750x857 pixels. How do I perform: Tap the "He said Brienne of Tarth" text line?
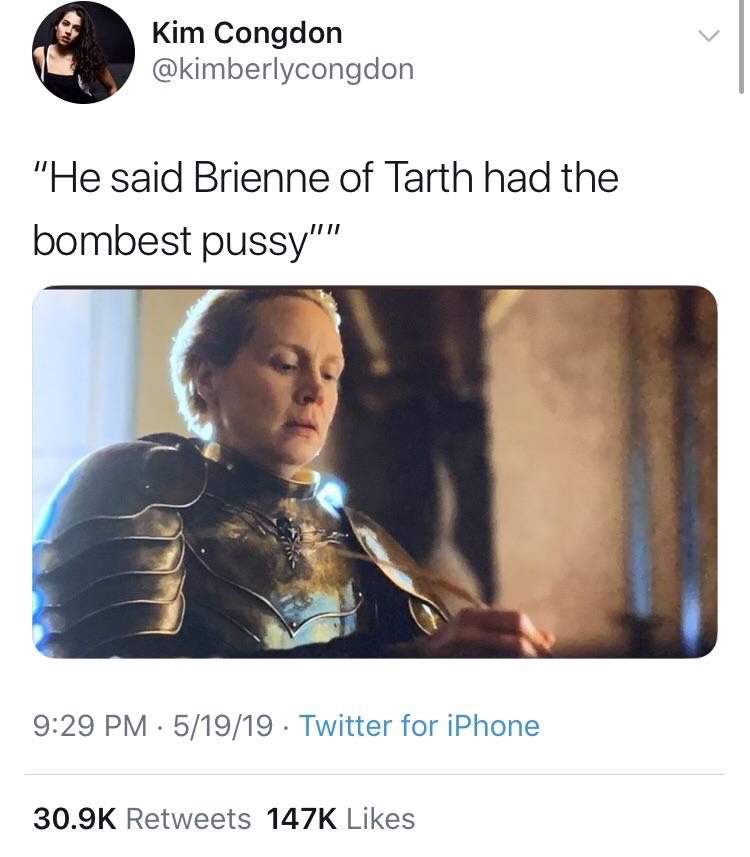pos(325,178)
